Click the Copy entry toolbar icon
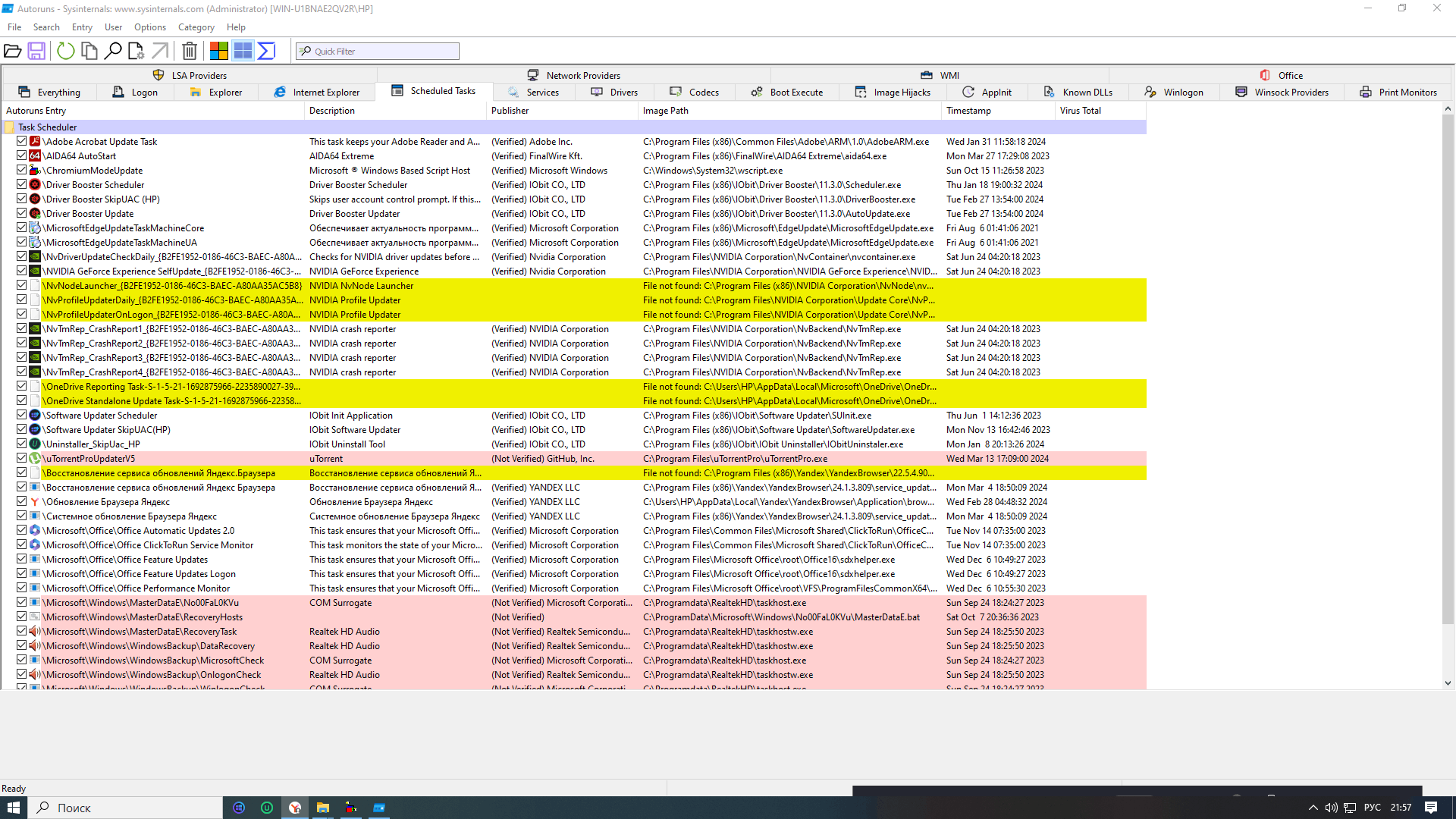Image resolution: width=1456 pixels, height=819 pixels. pyautogui.click(x=89, y=51)
